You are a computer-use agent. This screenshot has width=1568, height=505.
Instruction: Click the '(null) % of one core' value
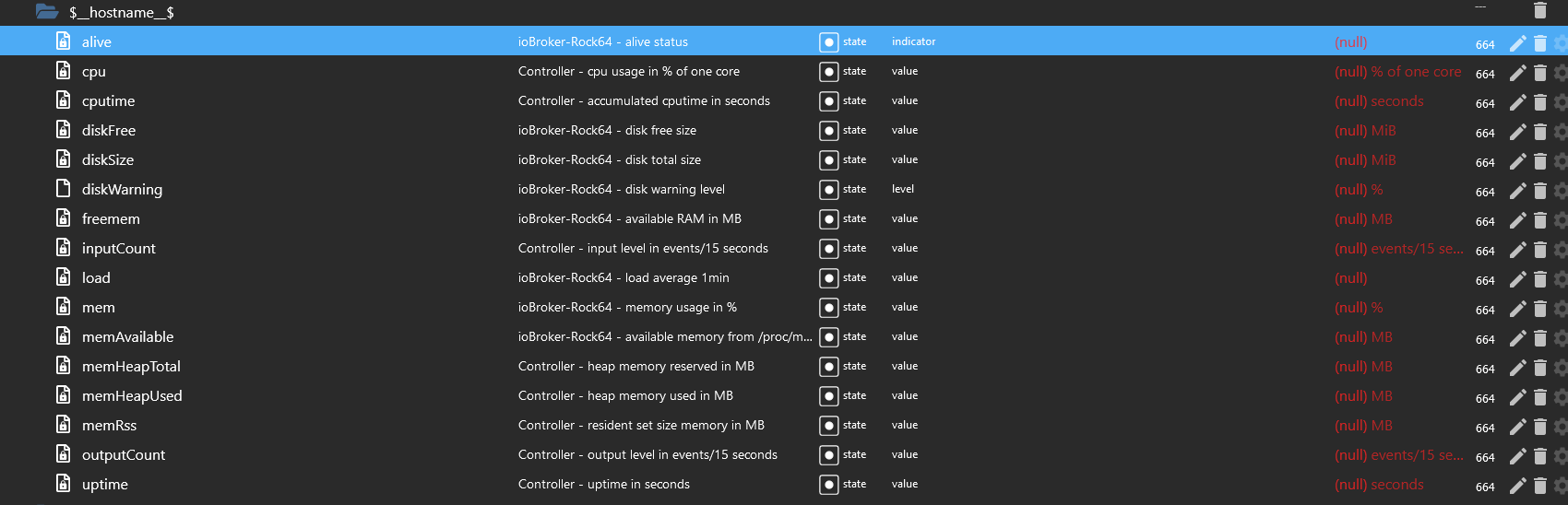(x=1397, y=72)
